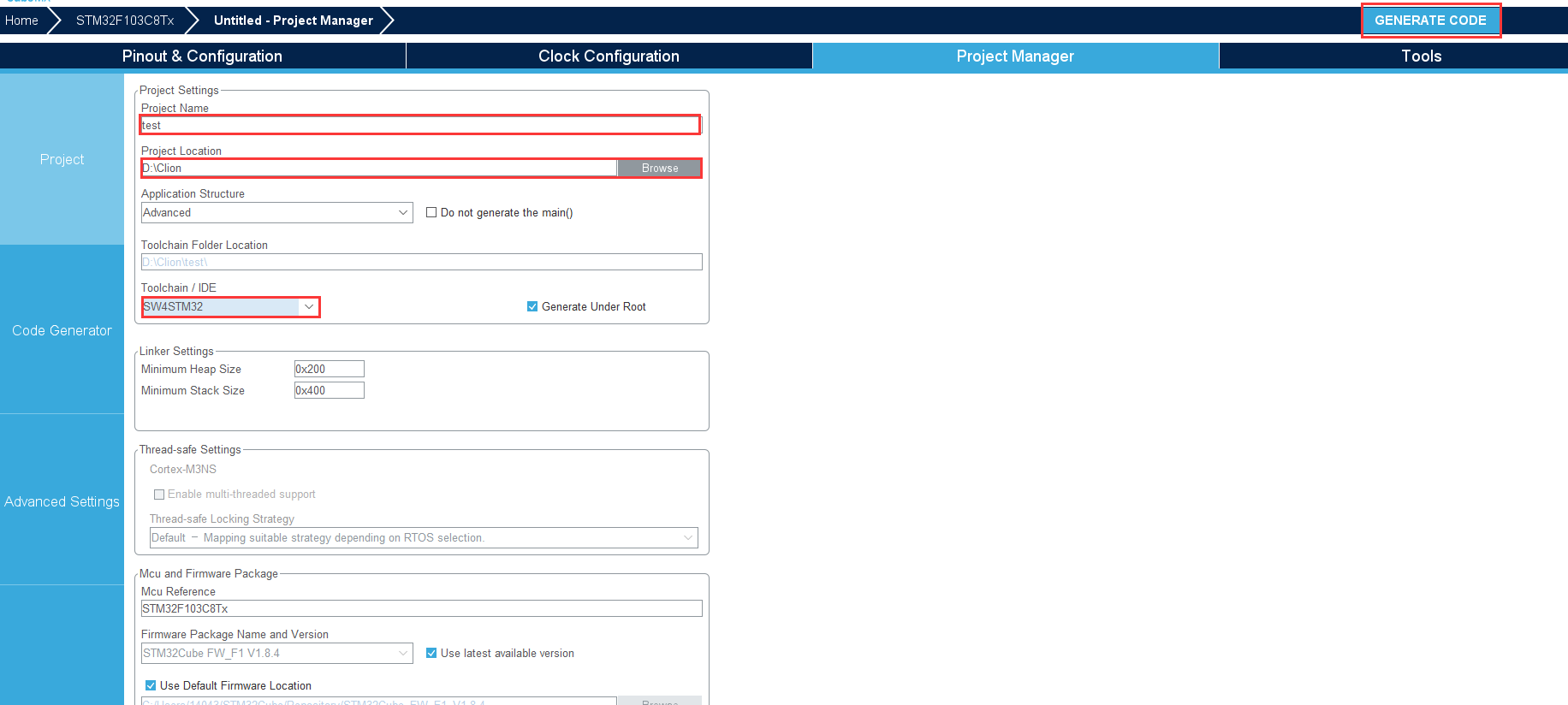Toggle Do not generate the main() checkbox
Screen dimensions: 1568x705
431,212
